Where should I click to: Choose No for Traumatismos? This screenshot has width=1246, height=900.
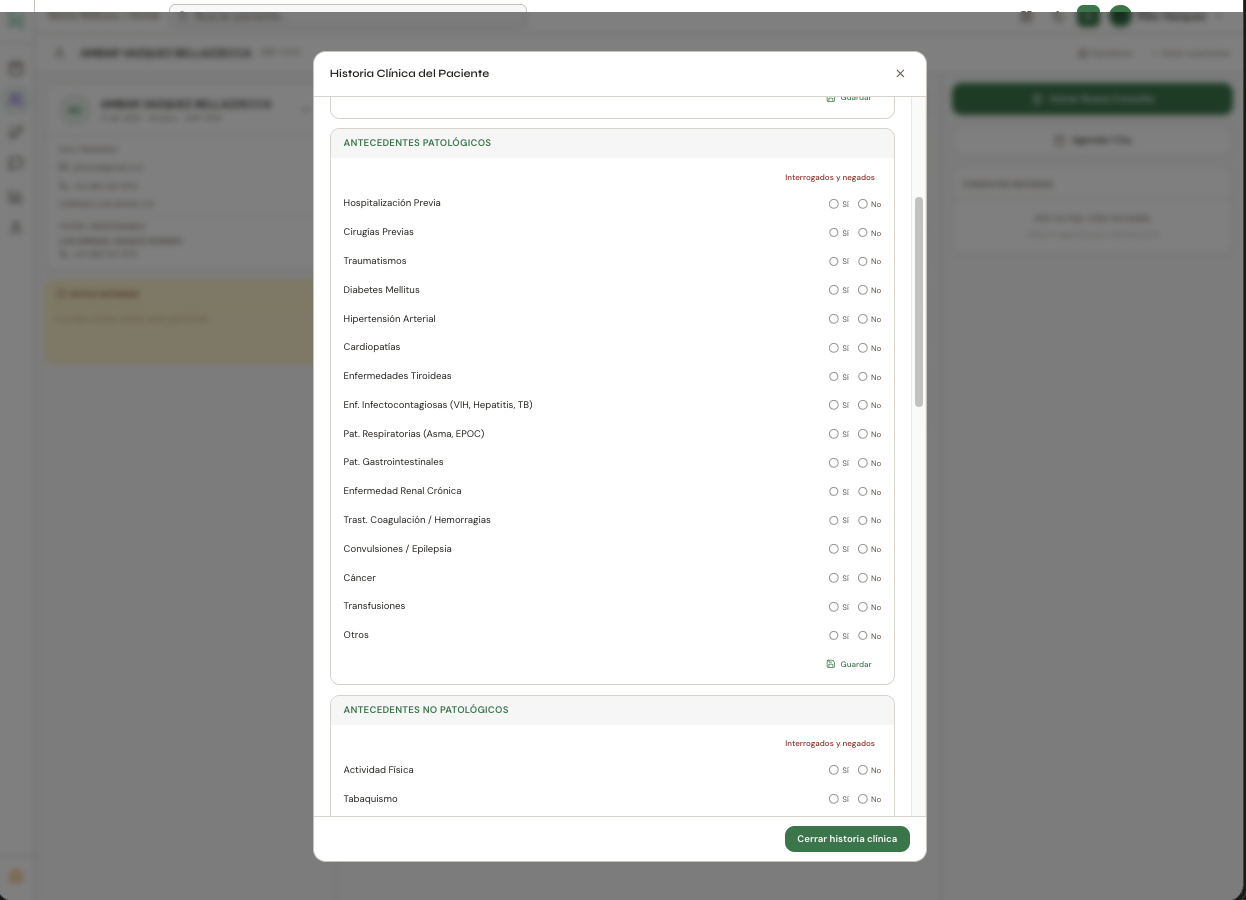862,261
